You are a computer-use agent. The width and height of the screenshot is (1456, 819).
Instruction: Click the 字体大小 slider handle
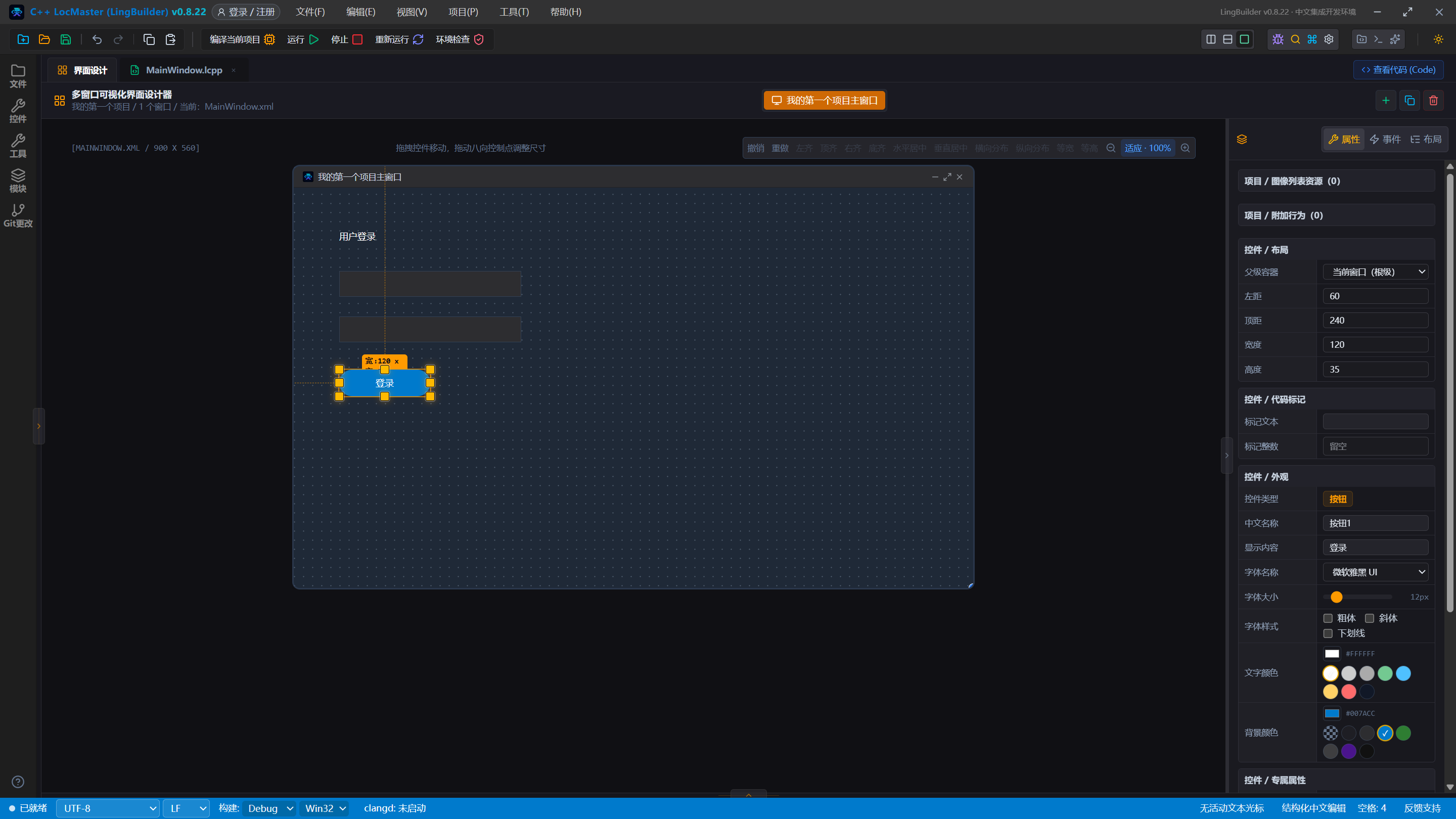[1336, 597]
